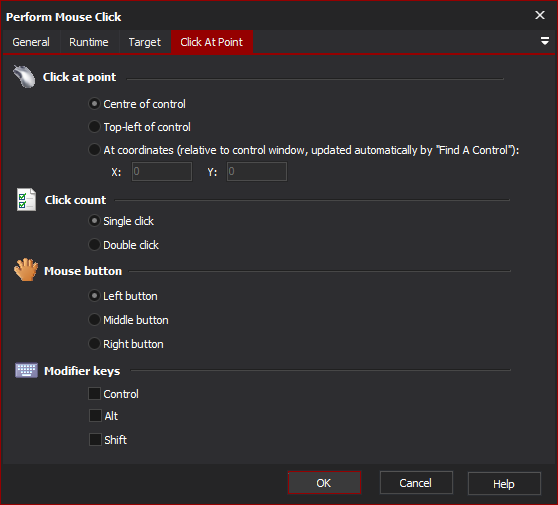The image size is (558, 505).
Task: Click the Cancel button
Action: click(416, 483)
